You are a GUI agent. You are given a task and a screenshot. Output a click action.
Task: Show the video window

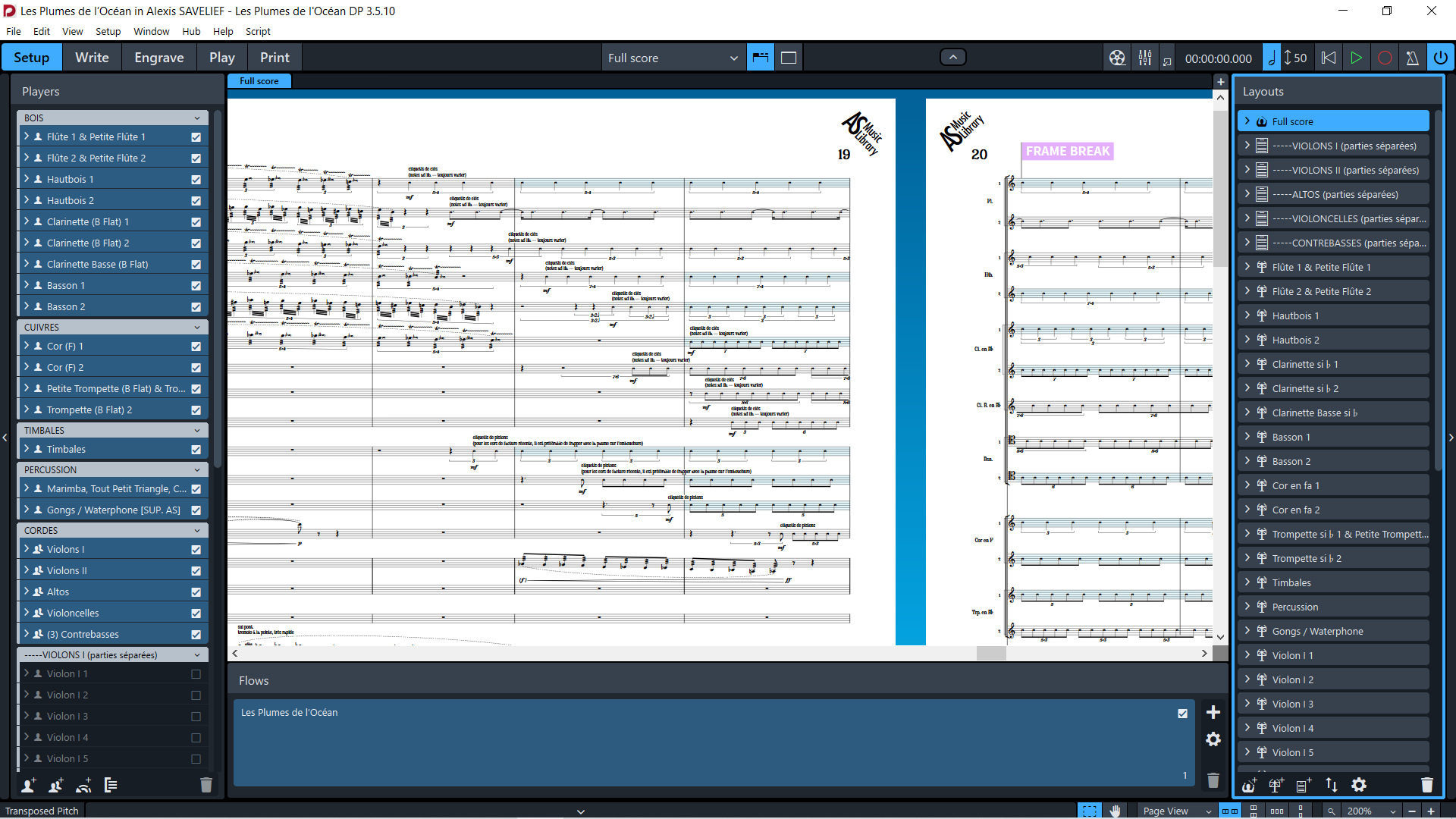click(x=1117, y=58)
